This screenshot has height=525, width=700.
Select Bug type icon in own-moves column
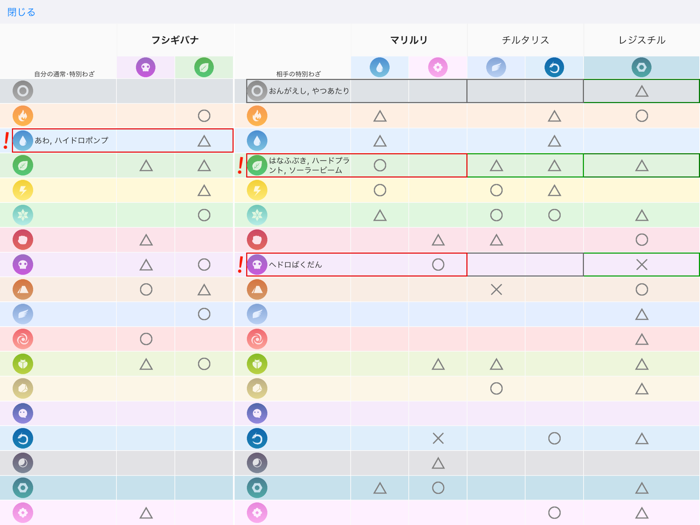pyautogui.click(x=23, y=364)
